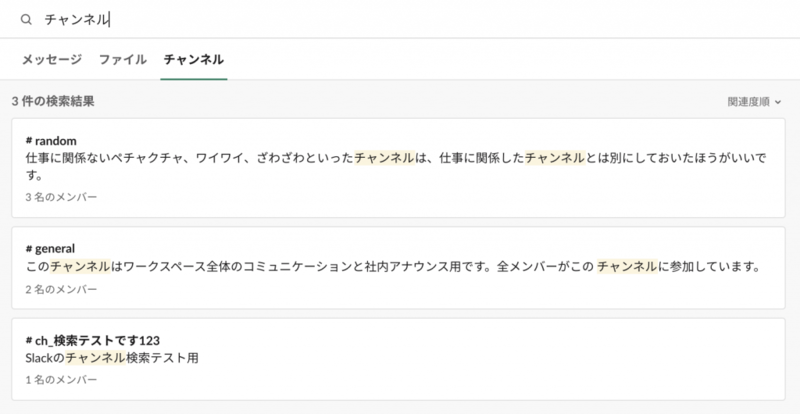Click the random channel description text
The width and height of the screenshot is (800, 414).
[396, 166]
